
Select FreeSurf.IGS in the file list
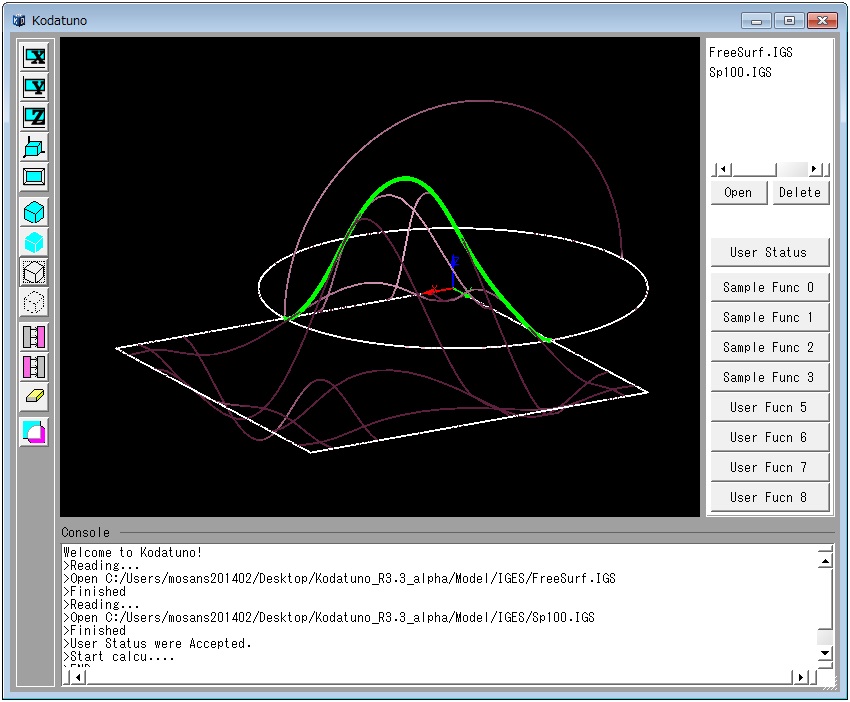coord(750,53)
